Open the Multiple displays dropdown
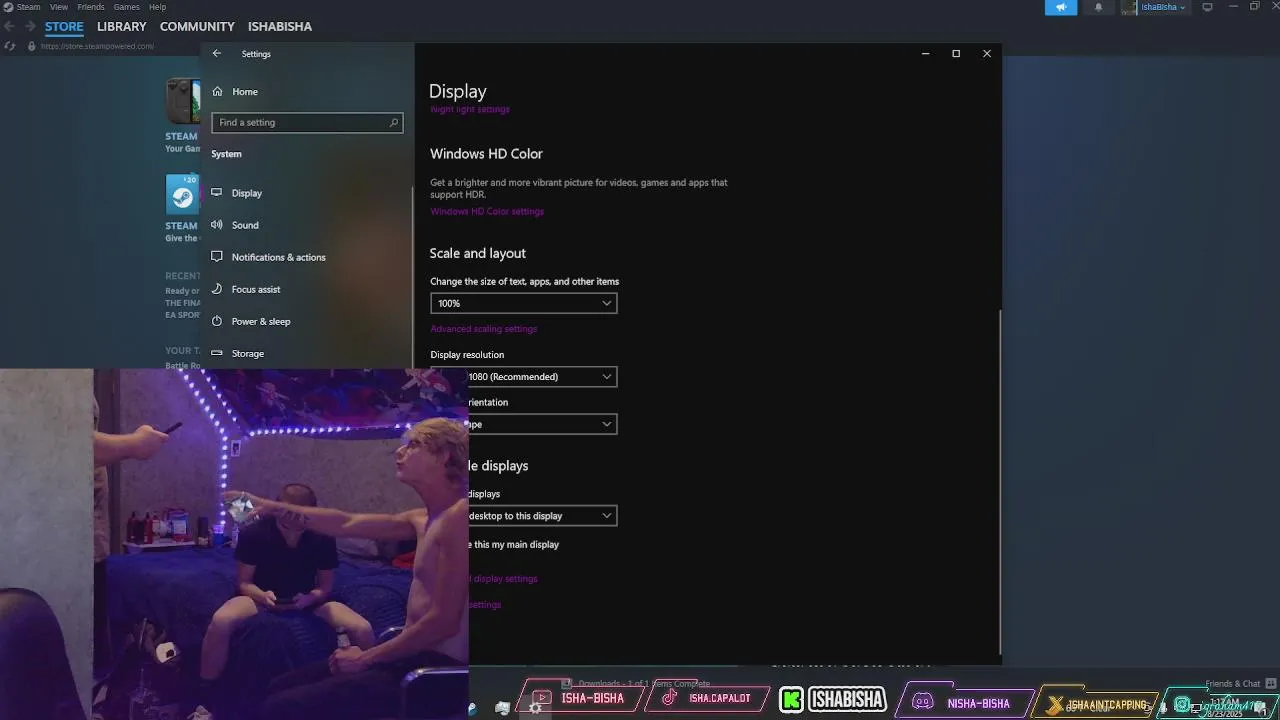Viewport: 1280px width, 720px height. pyautogui.click(x=524, y=516)
